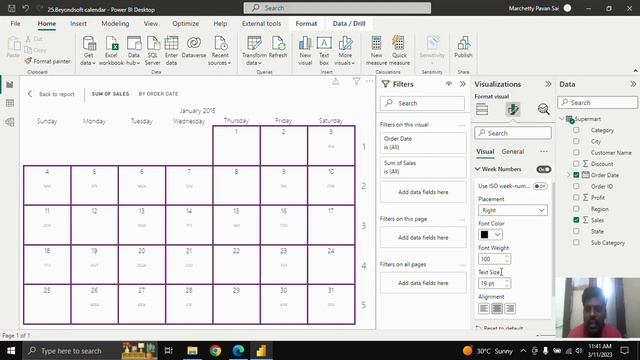Toggle Filters pane eye icon

pos(449,84)
